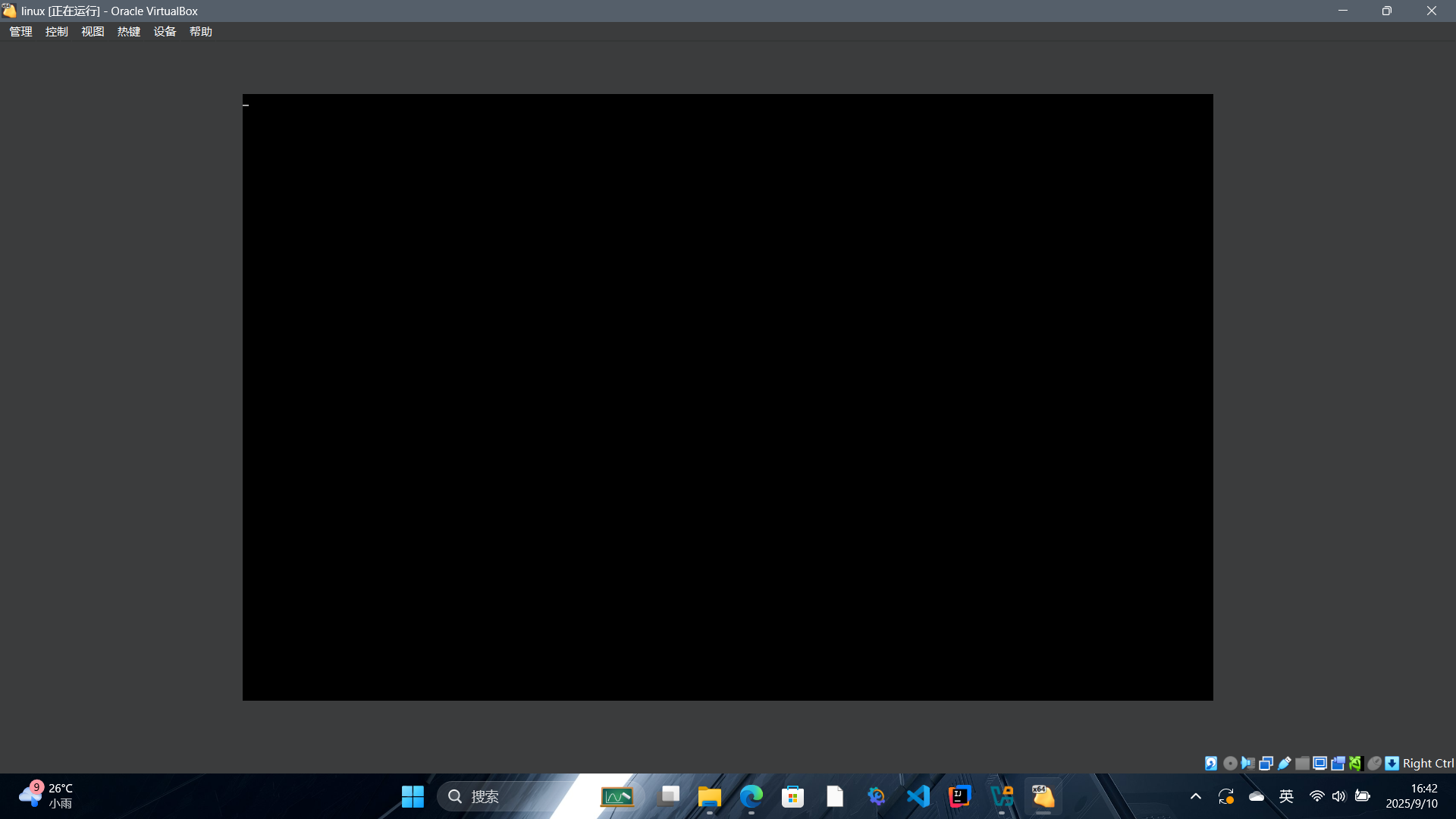1456x819 pixels.
Task: Click the network adapters status icon
Action: tap(1266, 764)
